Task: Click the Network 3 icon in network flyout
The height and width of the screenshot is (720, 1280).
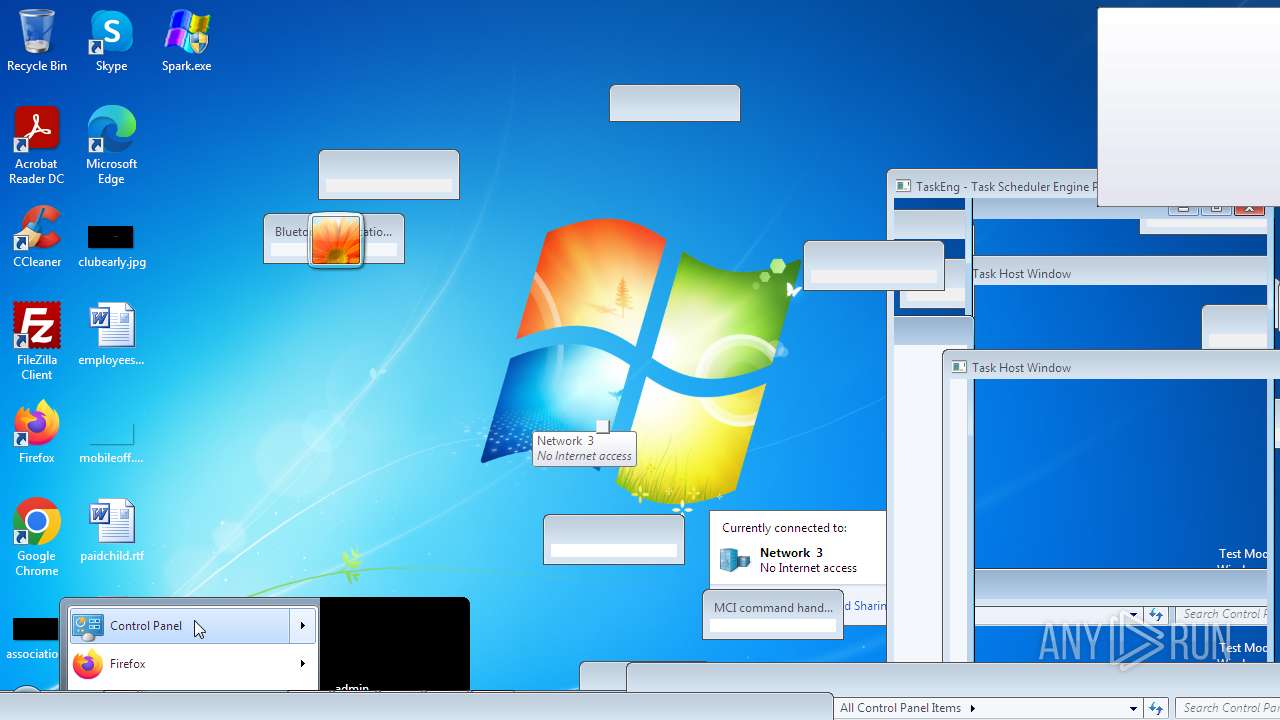Action: tap(735, 560)
